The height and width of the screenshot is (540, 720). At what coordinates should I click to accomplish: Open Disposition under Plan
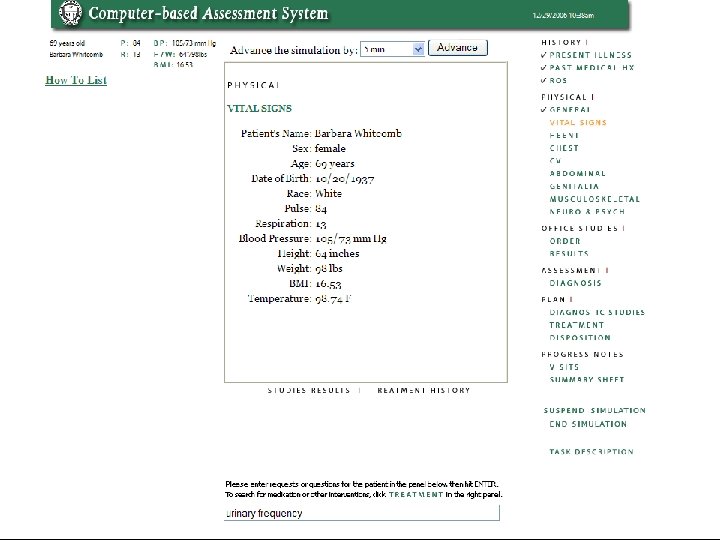tap(580, 338)
